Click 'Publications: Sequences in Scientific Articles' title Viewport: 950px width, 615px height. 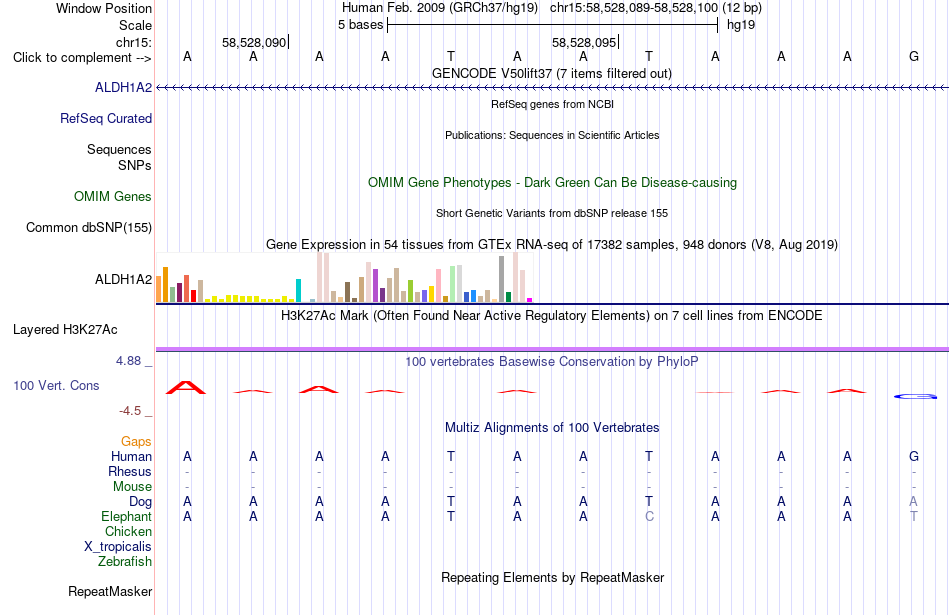click(x=552, y=135)
